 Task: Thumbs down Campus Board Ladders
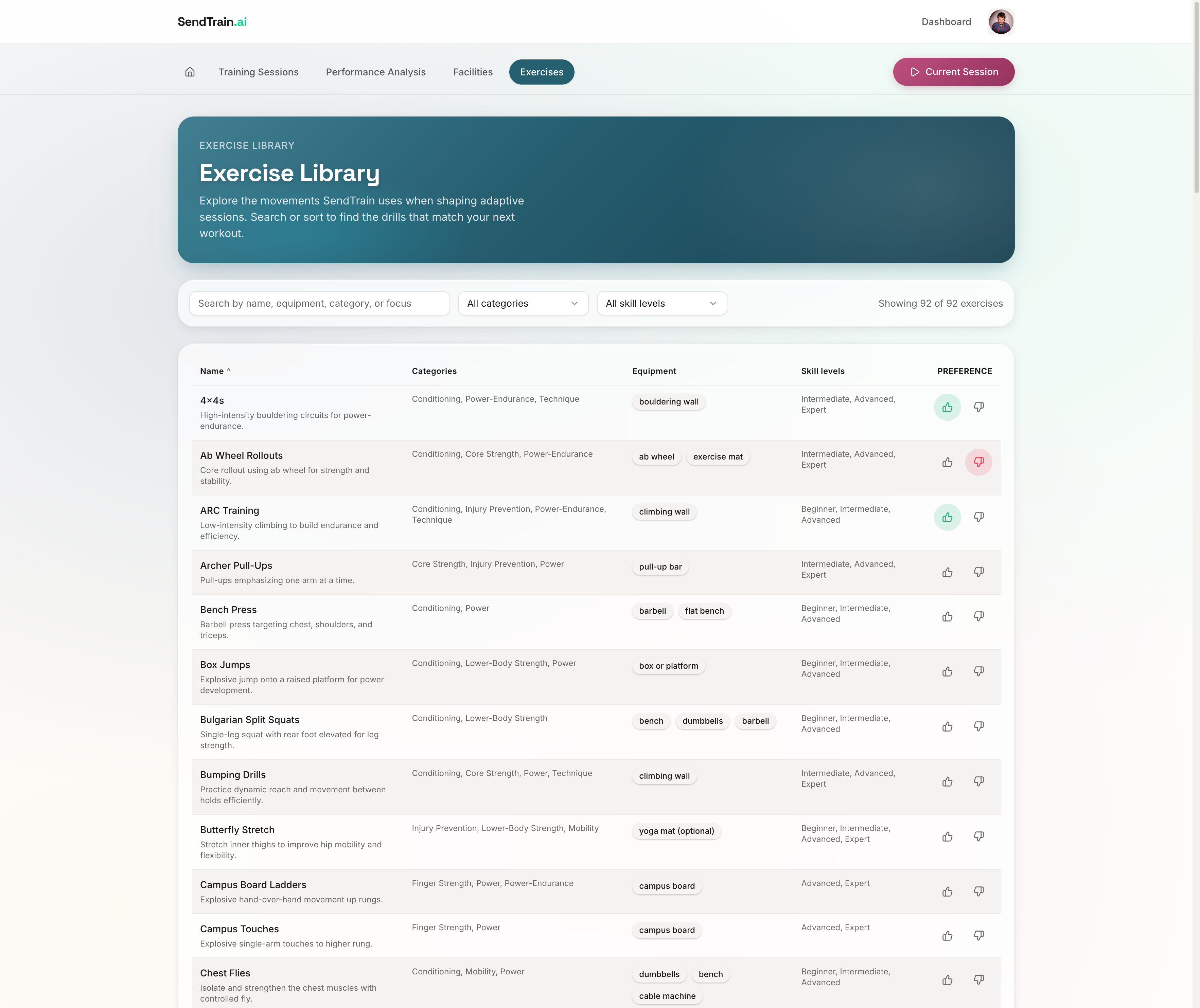pos(979,891)
